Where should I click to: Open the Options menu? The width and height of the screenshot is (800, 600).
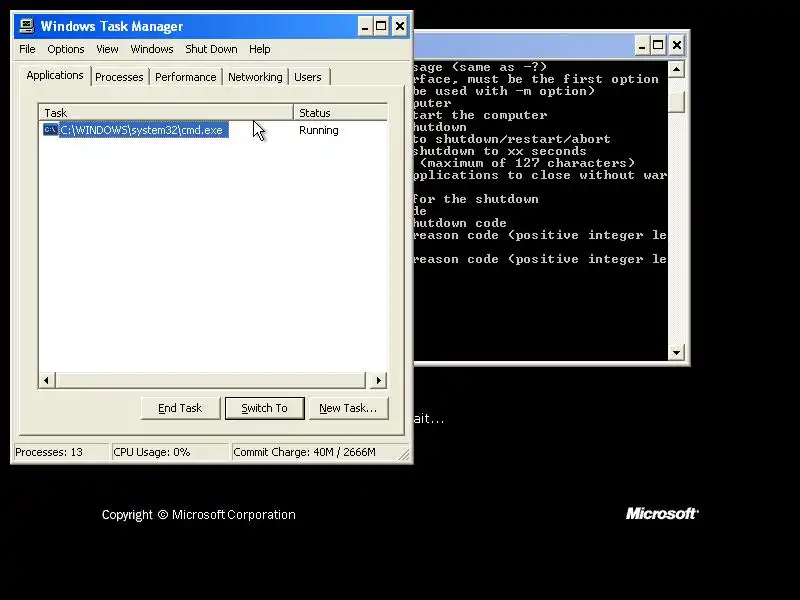point(65,49)
